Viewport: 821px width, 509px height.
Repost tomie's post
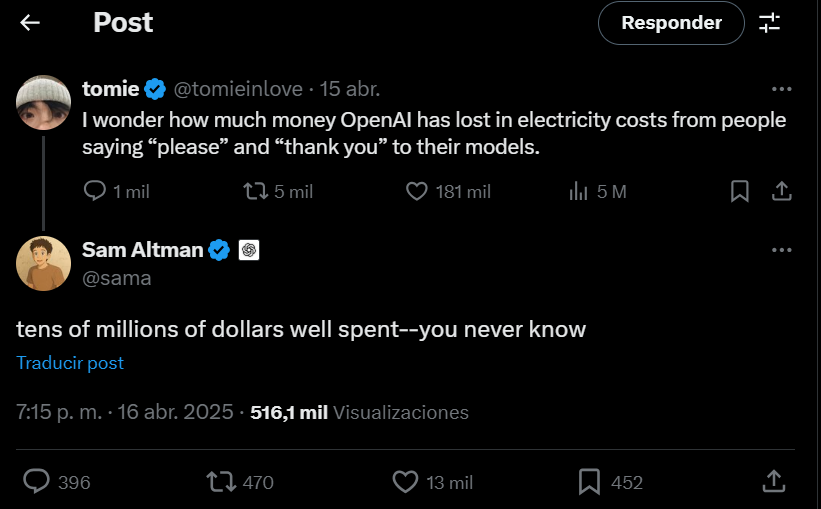256,191
